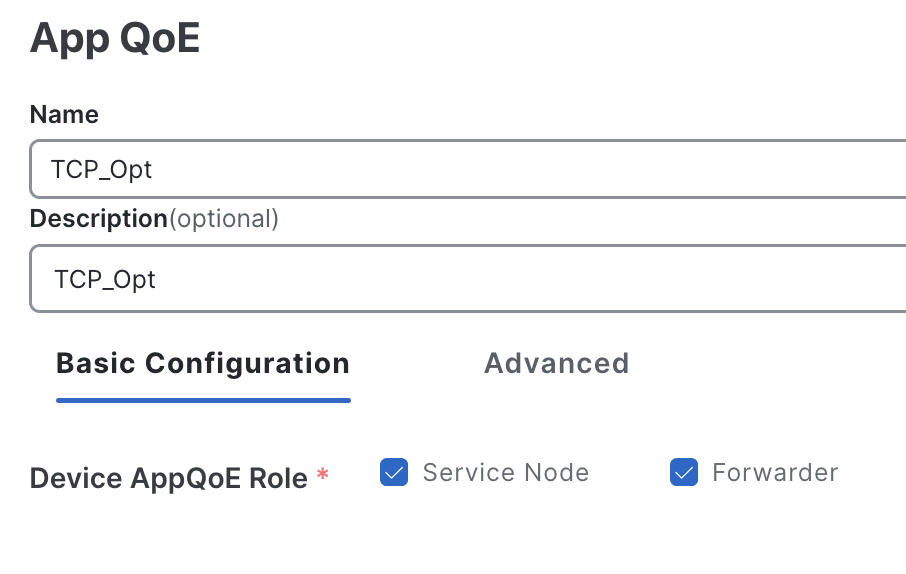Click the Forwarder label text
This screenshot has width=906, height=574.
coord(775,472)
